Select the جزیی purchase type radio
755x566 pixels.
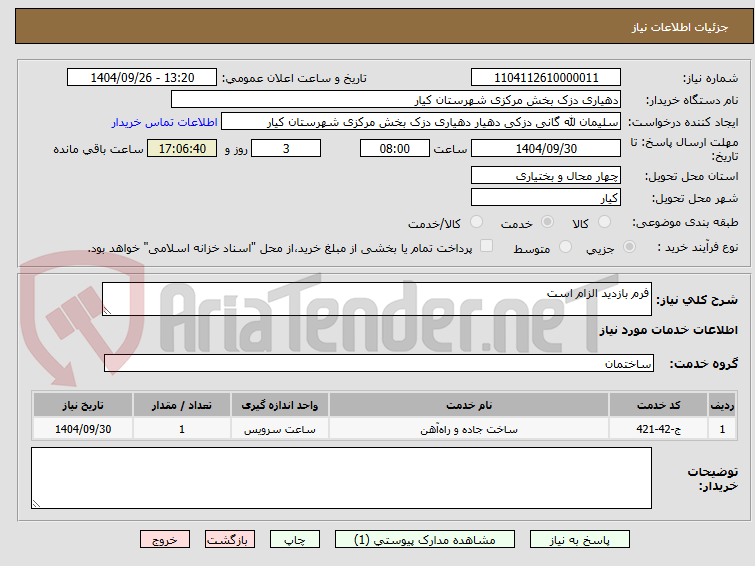(x=629, y=247)
